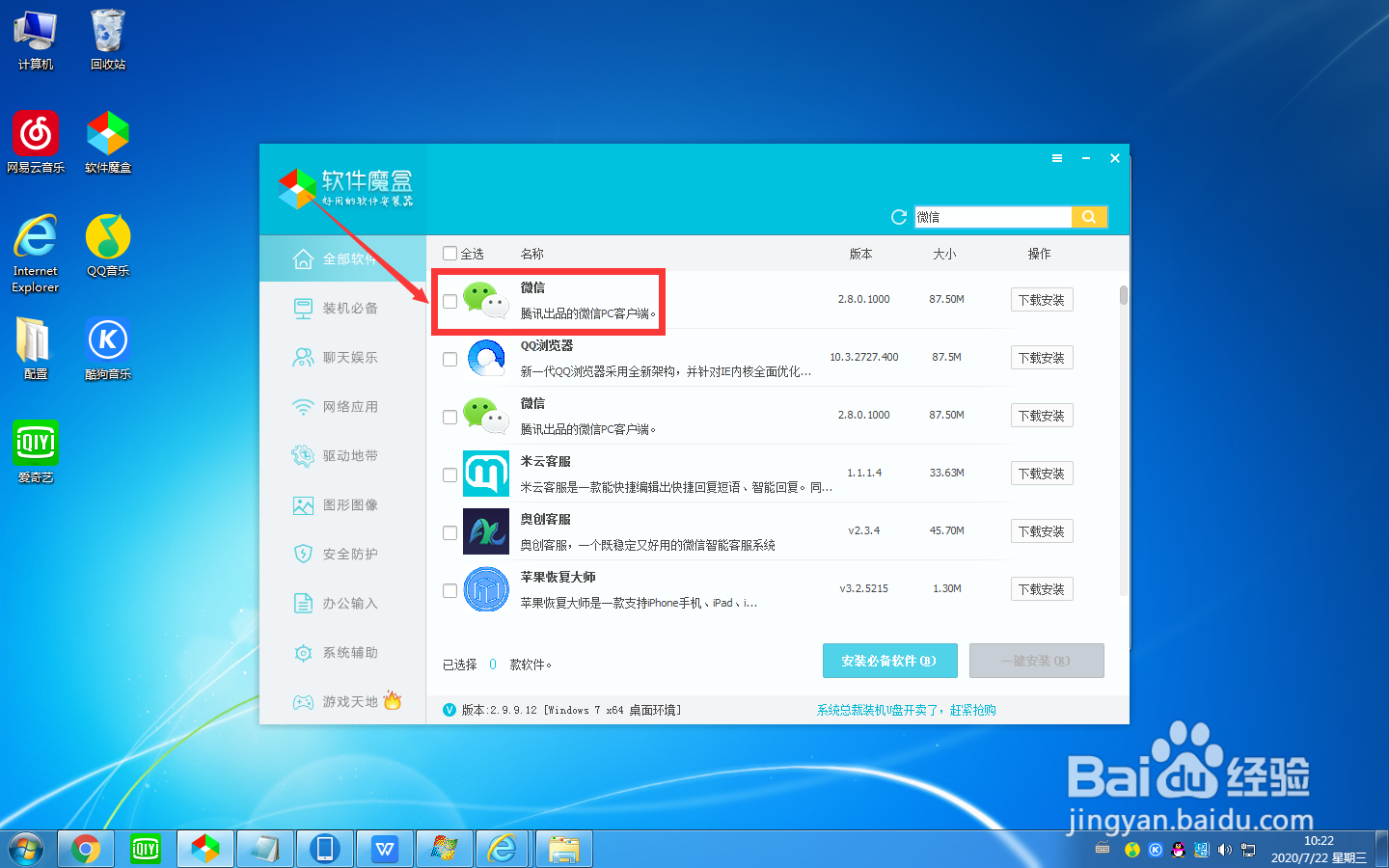Open the hamburger settings menu

(1056, 157)
